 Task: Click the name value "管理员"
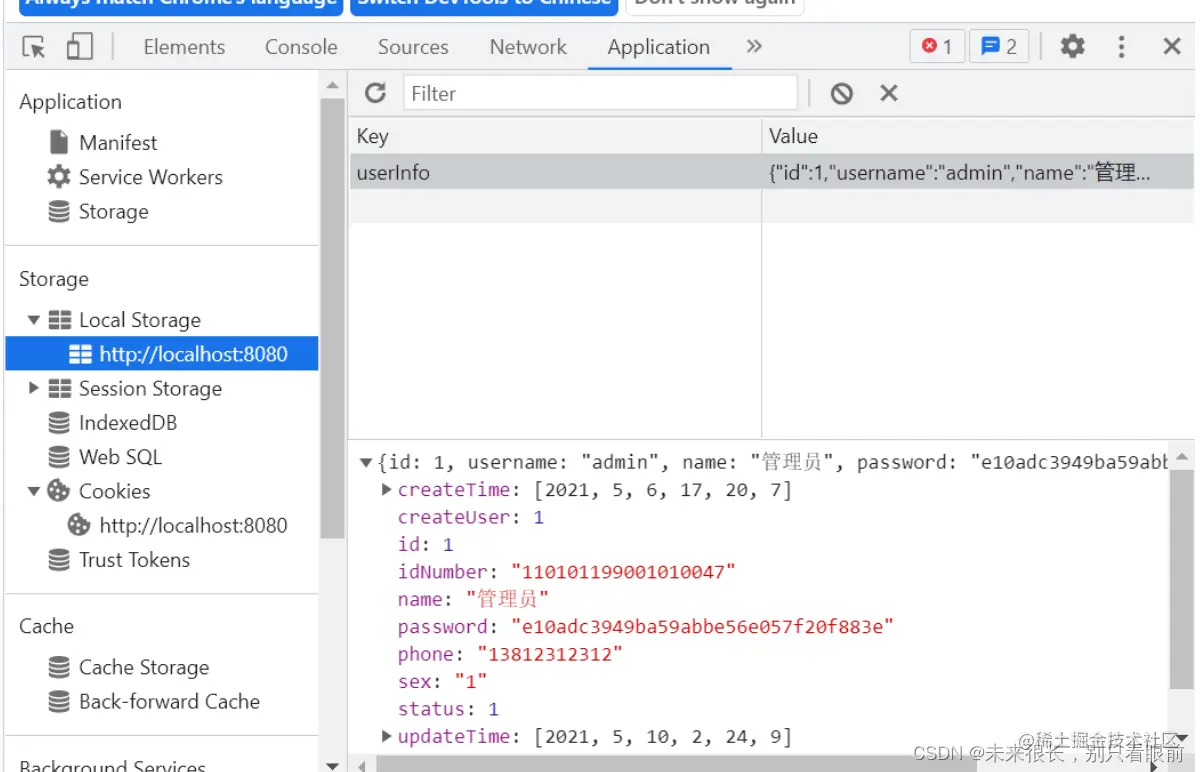tap(508, 599)
